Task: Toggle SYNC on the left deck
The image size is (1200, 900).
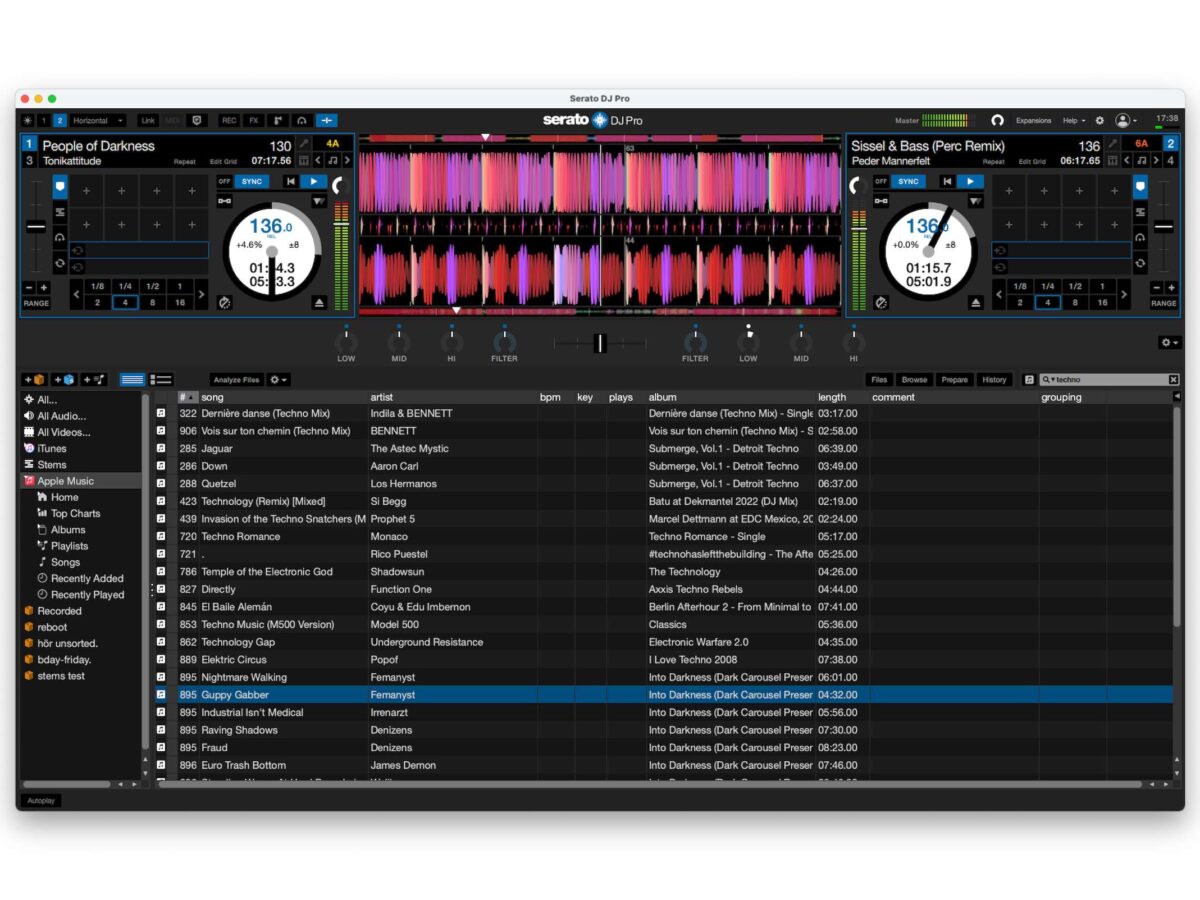Action: (252, 182)
